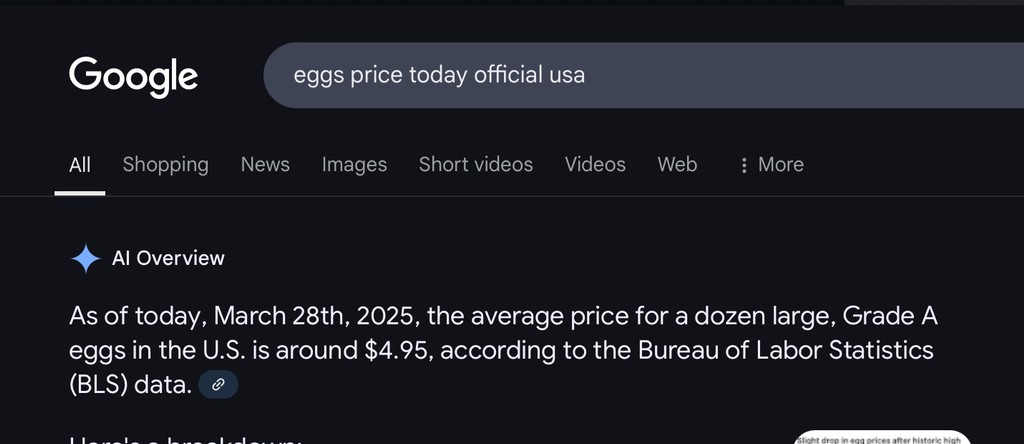The image size is (1024, 444).
Task: Click the AI Overview heading label
Action: point(168,258)
